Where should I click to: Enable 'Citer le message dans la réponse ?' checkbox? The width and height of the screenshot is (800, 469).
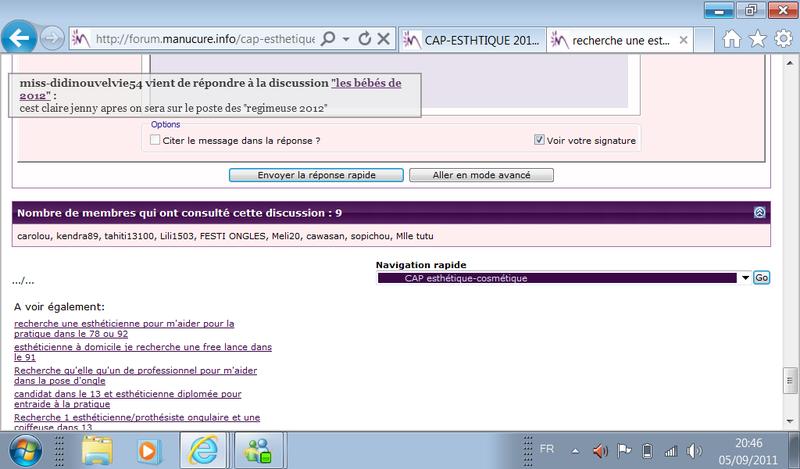coord(155,141)
